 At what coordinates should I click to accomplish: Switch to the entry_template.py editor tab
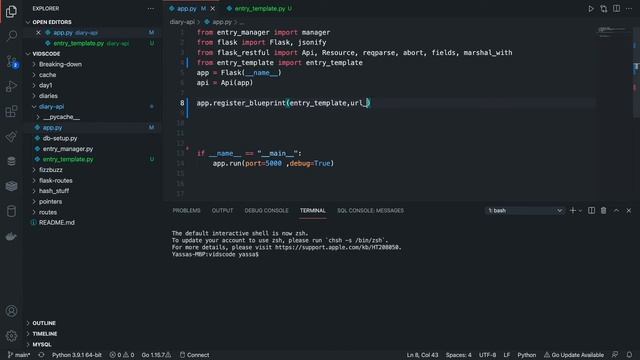[x=260, y=9]
